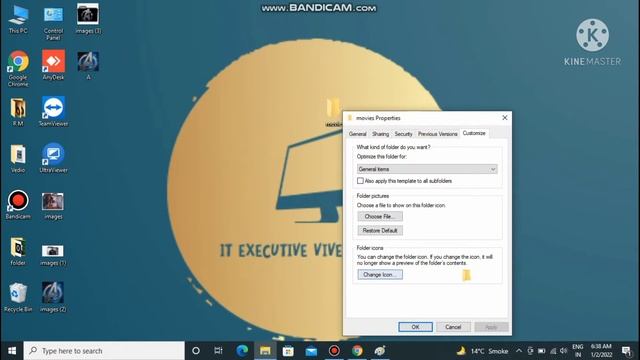The height and width of the screenshot is (360, 640).
Task: Open the General items dropdown
Action: tap(427, 169)
